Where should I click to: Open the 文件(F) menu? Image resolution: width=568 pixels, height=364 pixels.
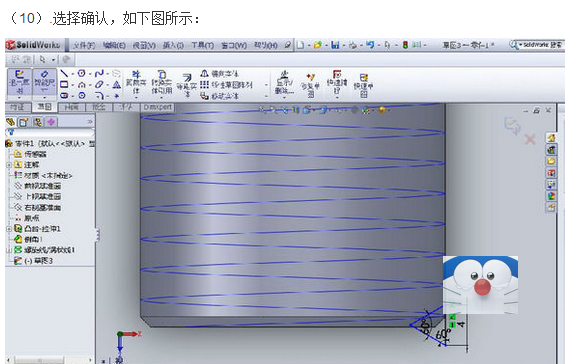[84, 45]
